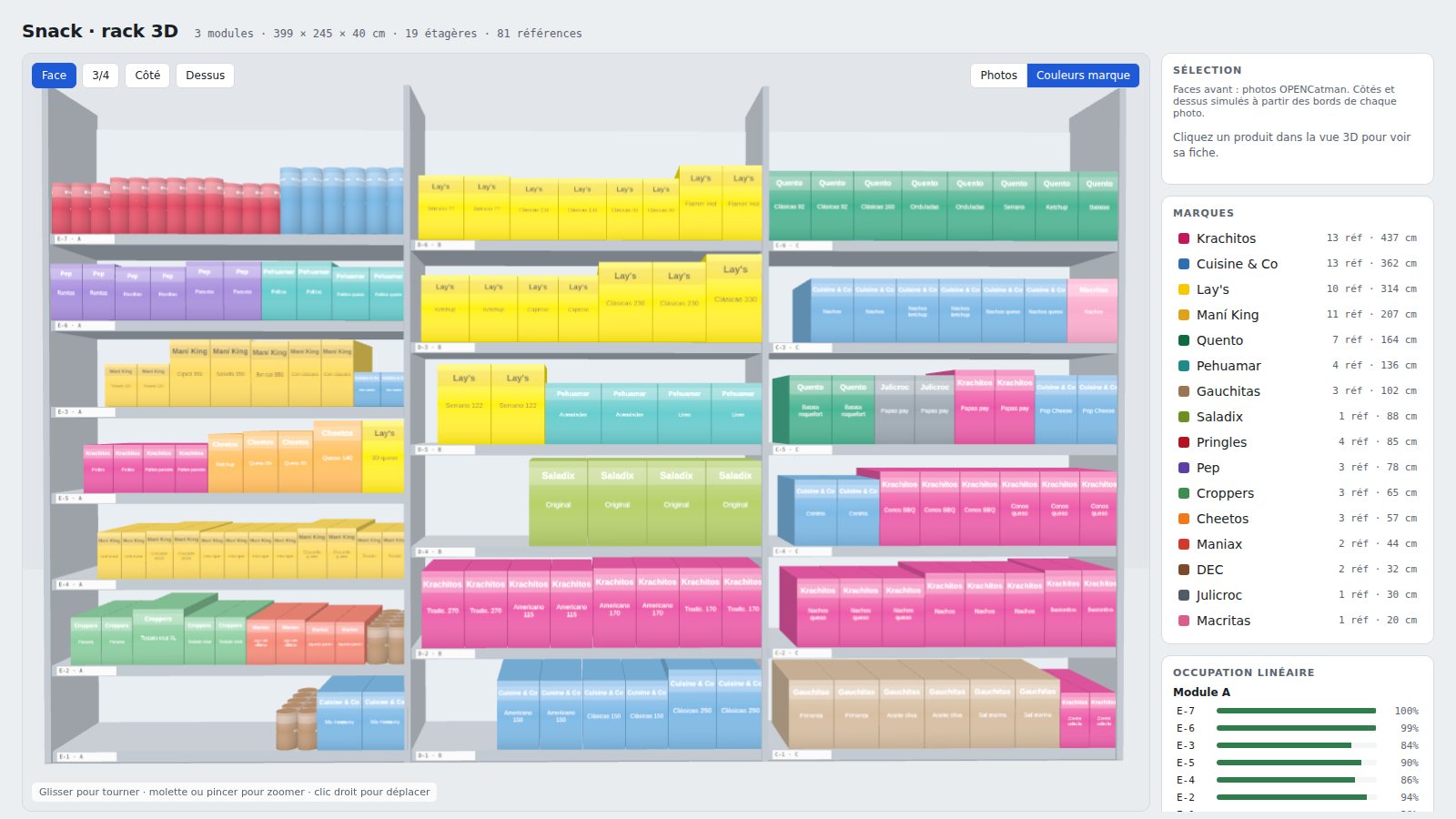Screen dimensions: 1456x819
Task: Select the Macritas brand row
Action: (1297, 621)
